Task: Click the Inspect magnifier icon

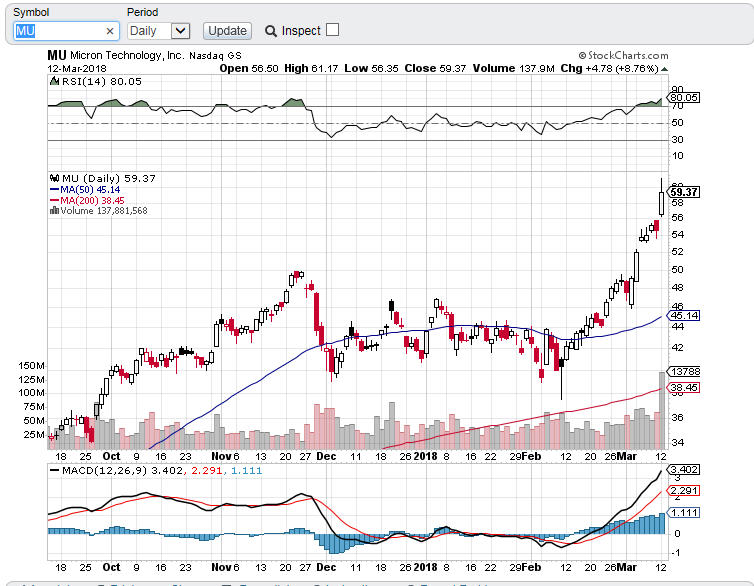Action: coord(270,31)
